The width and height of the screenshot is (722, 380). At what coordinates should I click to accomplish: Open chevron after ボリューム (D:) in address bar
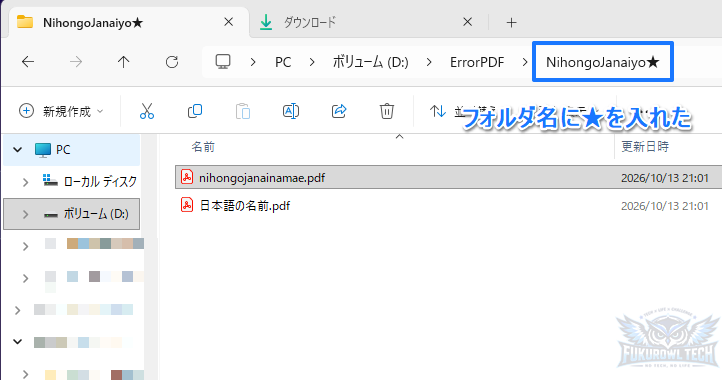pos(429,62)
